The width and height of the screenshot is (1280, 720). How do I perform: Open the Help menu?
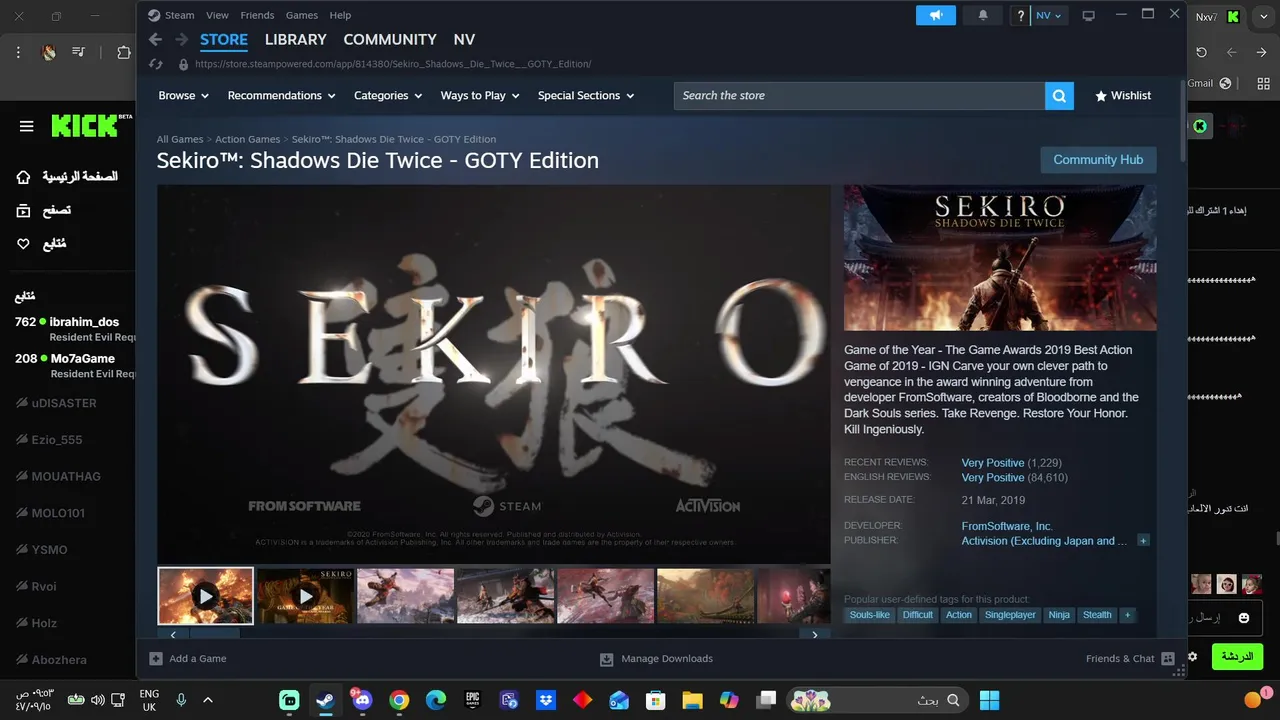point(340,15)
